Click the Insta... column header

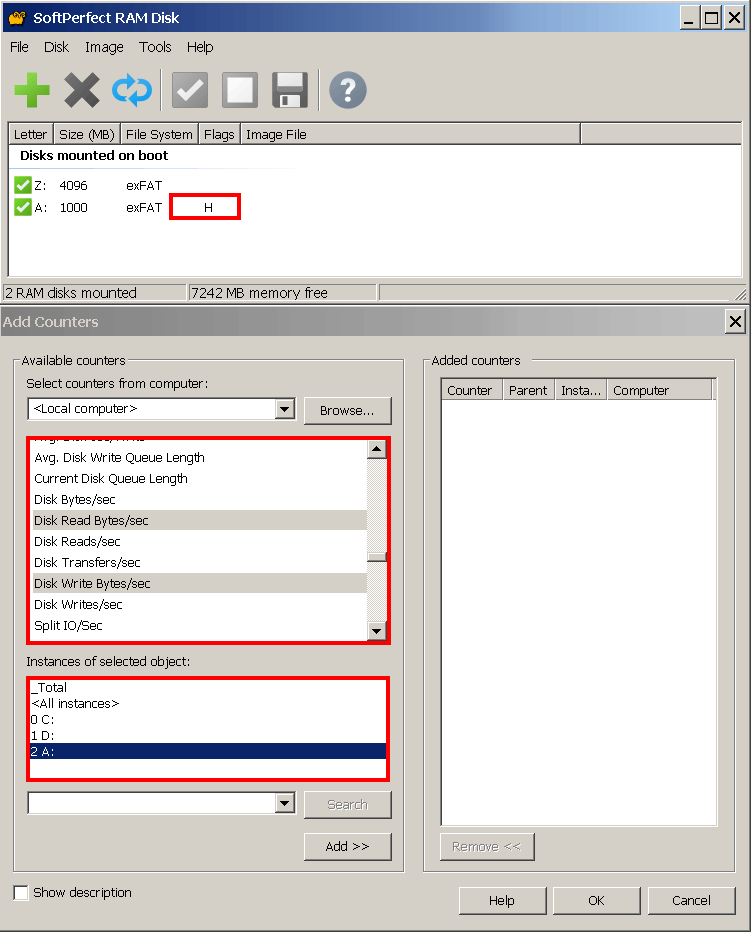[x=581, y=391]
